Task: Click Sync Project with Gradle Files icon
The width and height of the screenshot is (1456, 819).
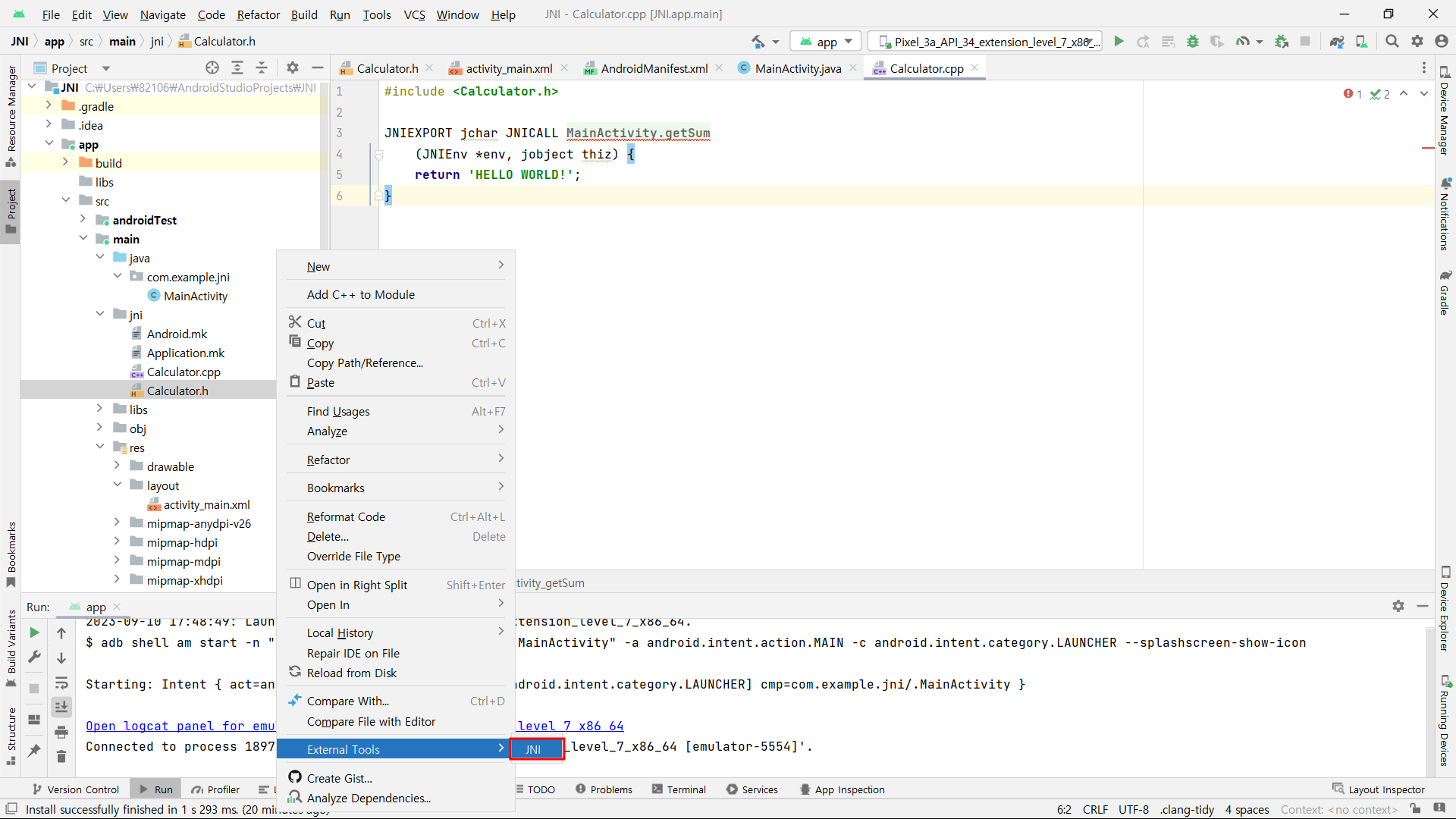Action: (1337, 42)
